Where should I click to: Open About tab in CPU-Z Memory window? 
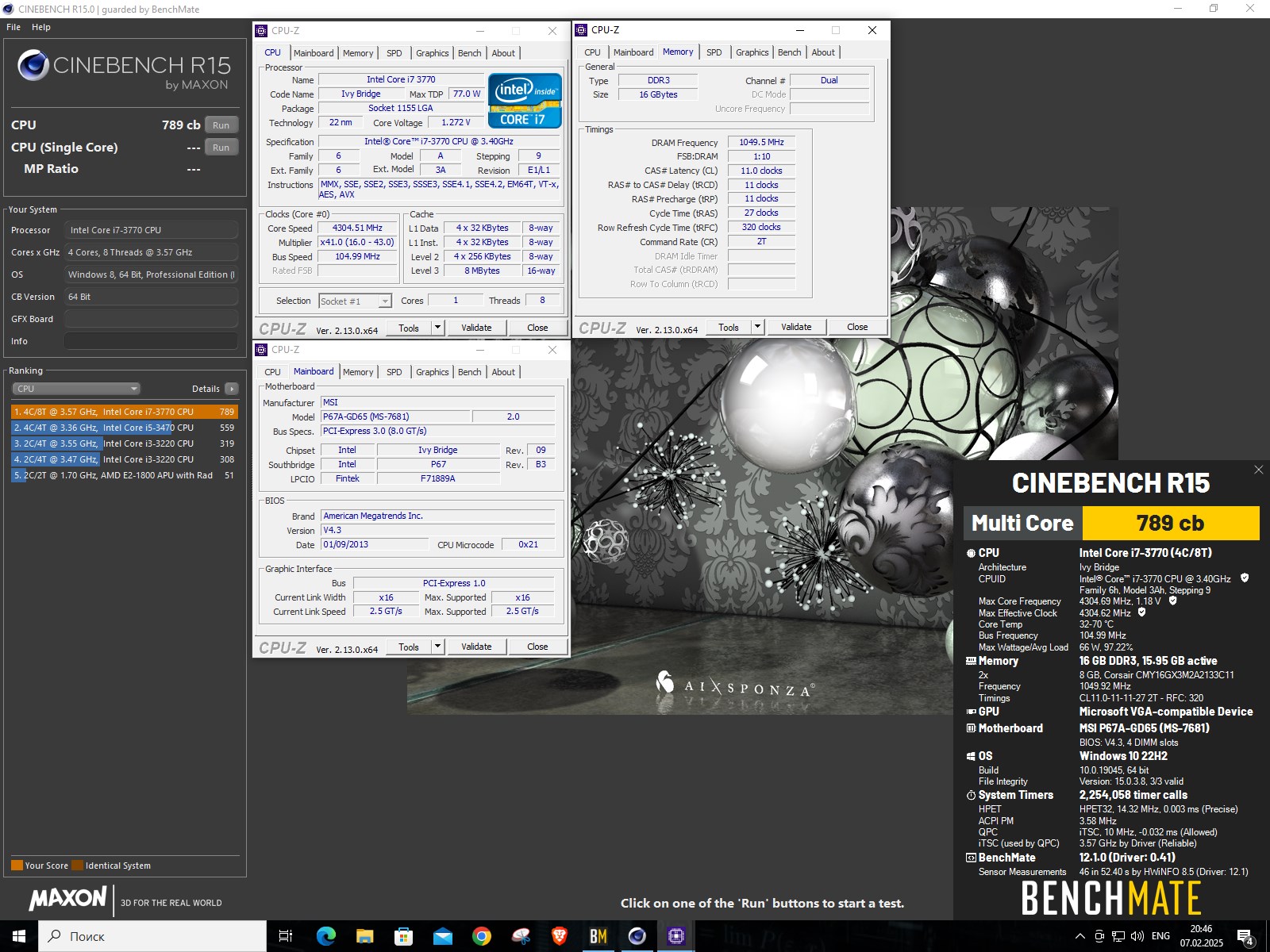pos(823,52)
